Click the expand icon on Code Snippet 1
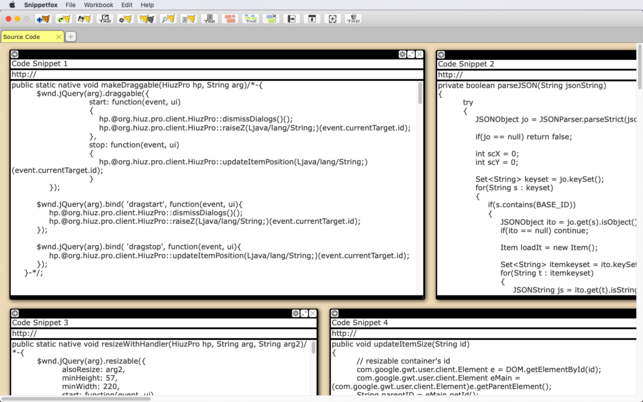This screenshot has height=402, width=643. tap(411, 54)
